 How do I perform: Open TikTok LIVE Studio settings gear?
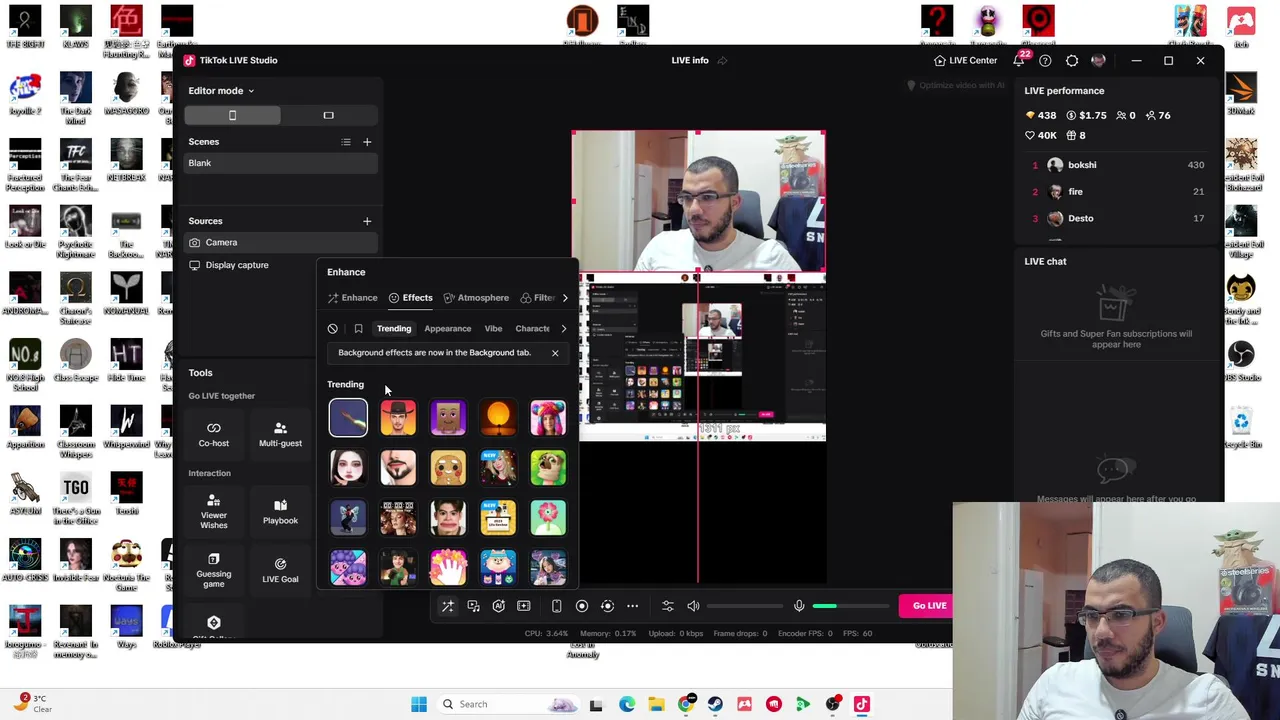(1072, 61)
